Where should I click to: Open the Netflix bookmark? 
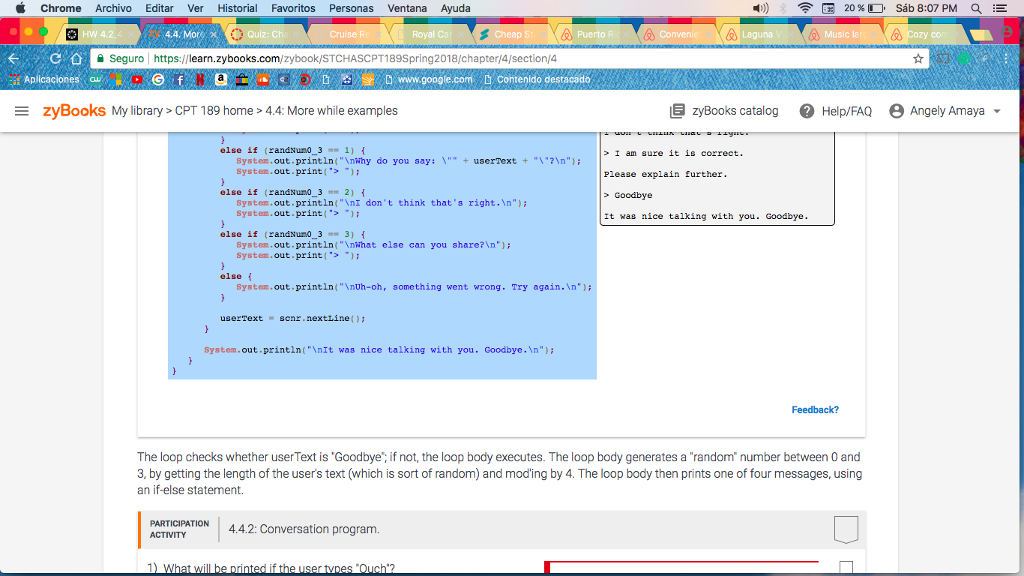[202, 80]
